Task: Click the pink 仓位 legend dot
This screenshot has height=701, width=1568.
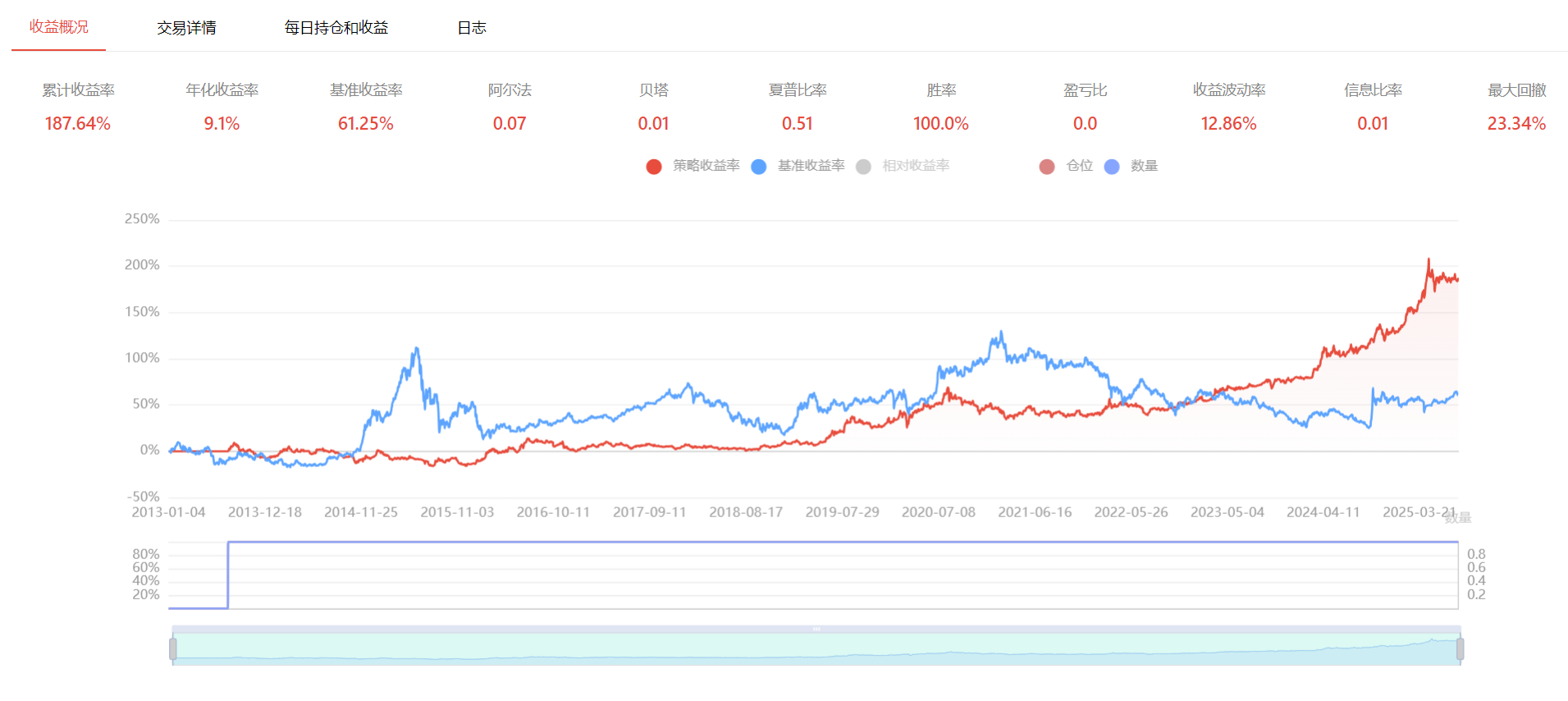Action: (1047, 167)
